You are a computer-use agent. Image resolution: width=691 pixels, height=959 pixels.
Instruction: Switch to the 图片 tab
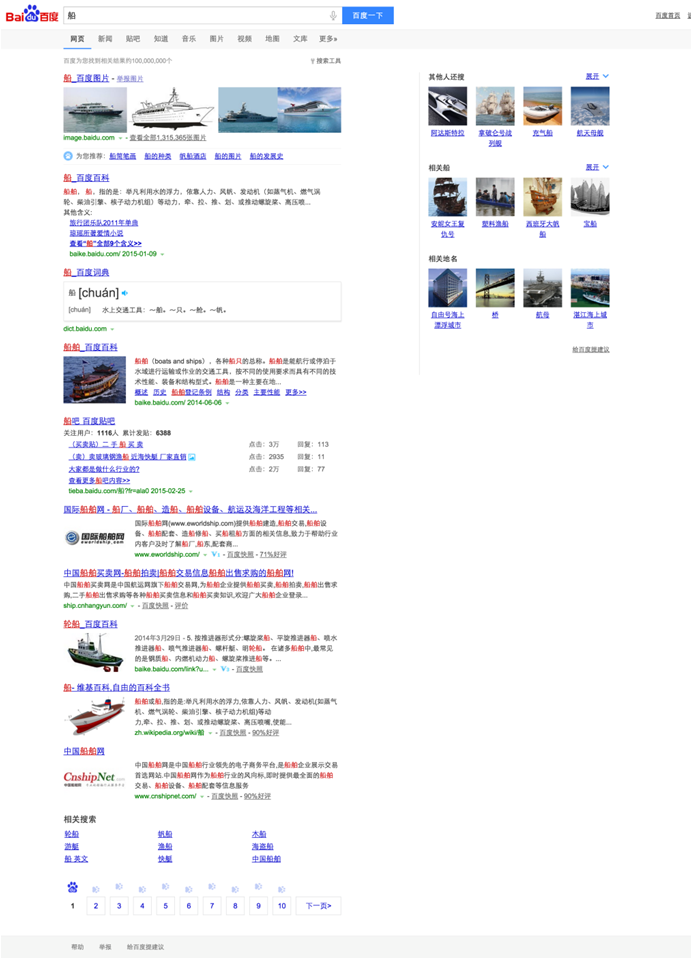pos(216,39)
